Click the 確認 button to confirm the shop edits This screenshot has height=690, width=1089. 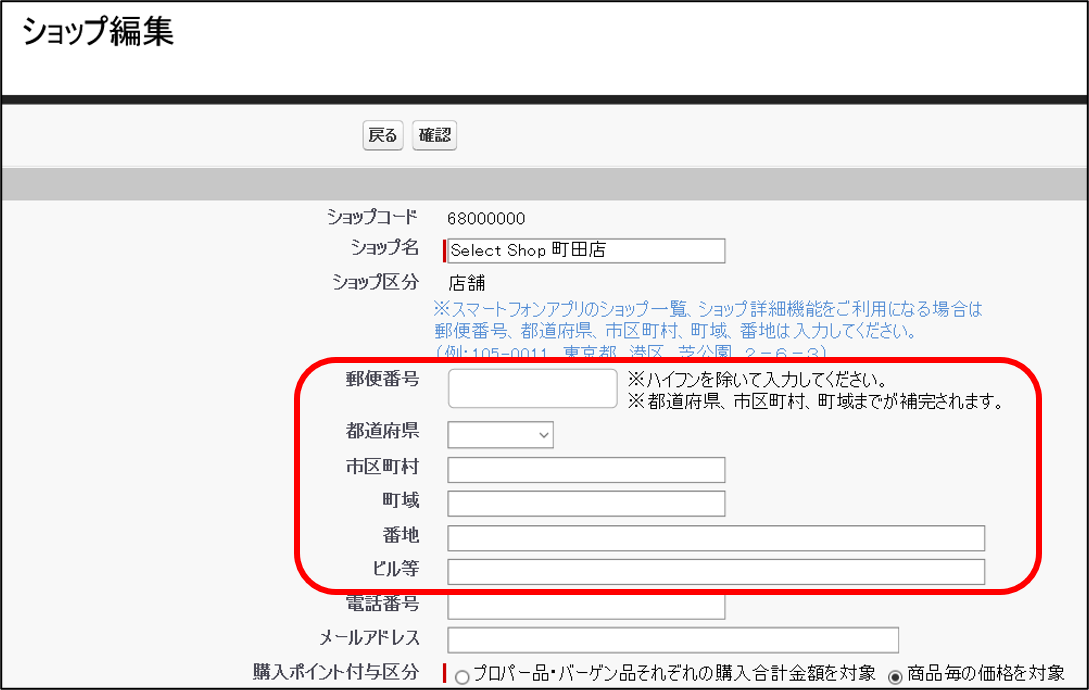pos(434,135)
